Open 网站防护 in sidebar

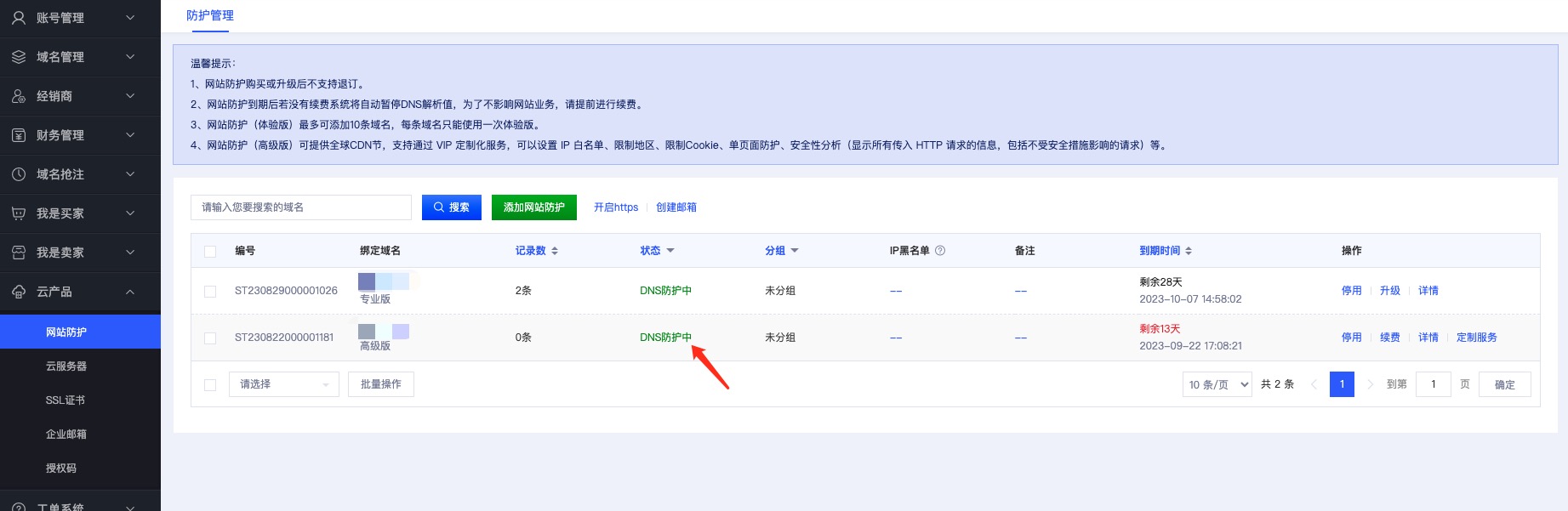80,332
